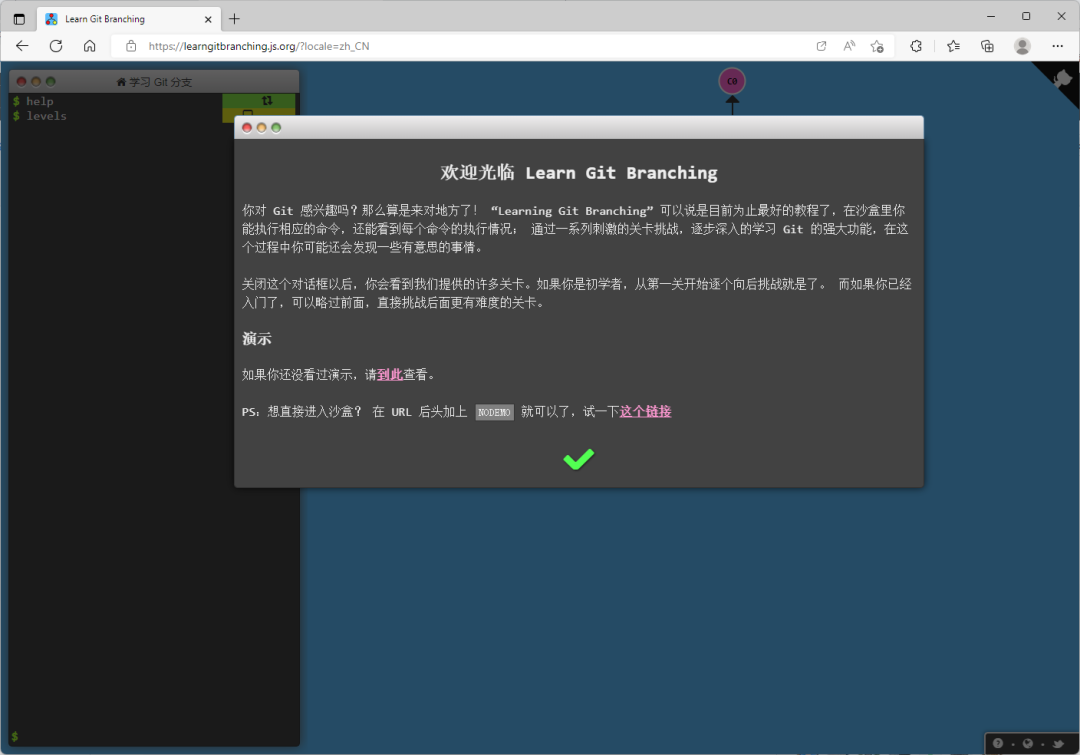
Task: View site information via the lock icon
Action: point(131,46)
